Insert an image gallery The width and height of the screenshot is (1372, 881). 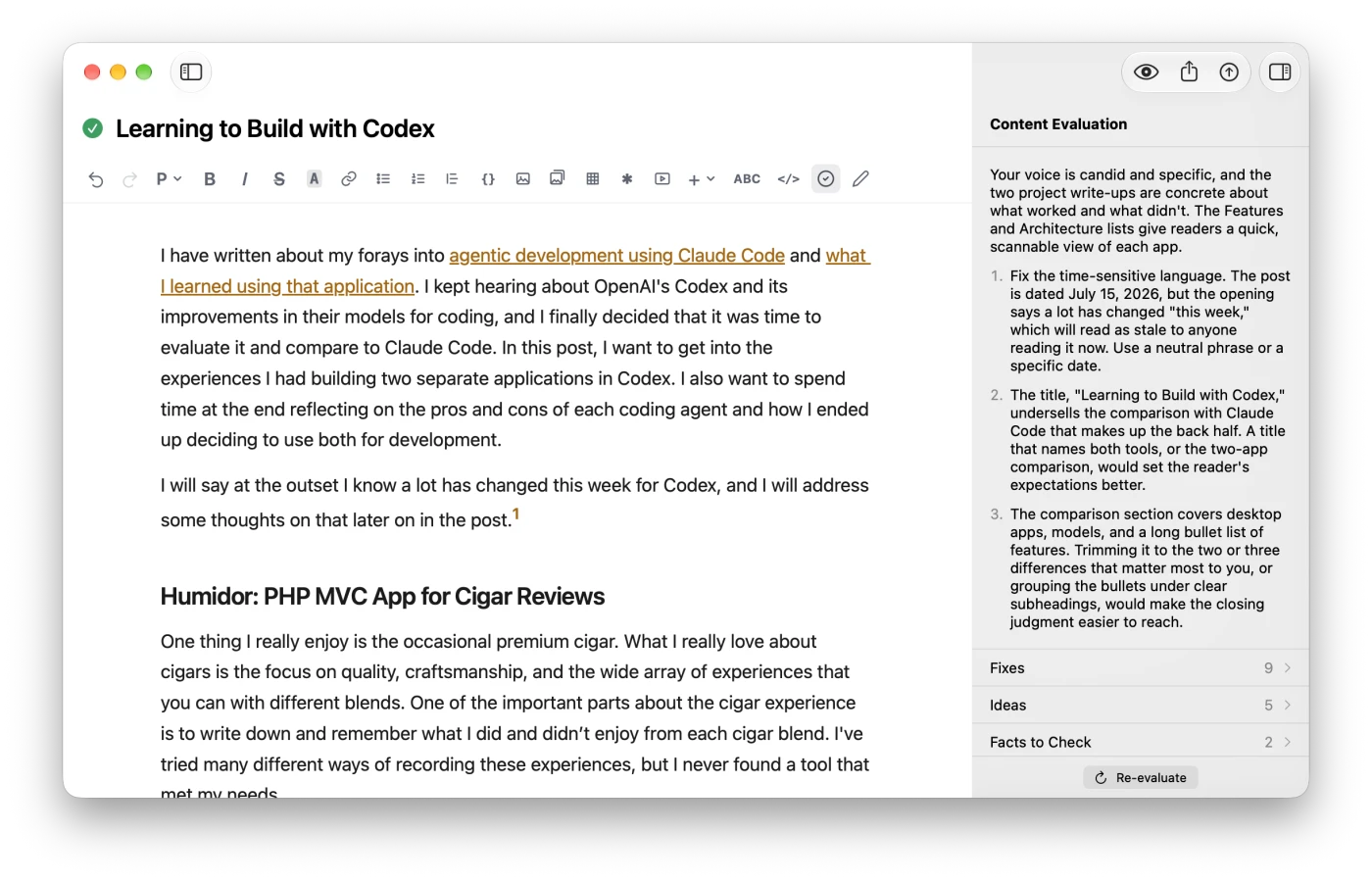click(x=558, y=178)
